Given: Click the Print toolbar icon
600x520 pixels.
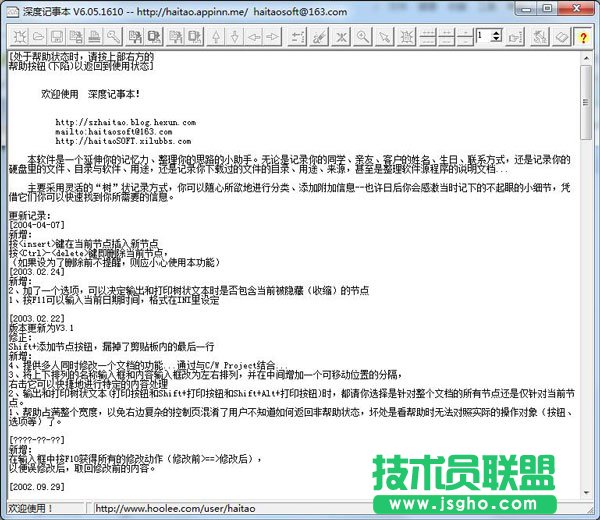Looking at the screenshot, I should (x=94, y=37).
